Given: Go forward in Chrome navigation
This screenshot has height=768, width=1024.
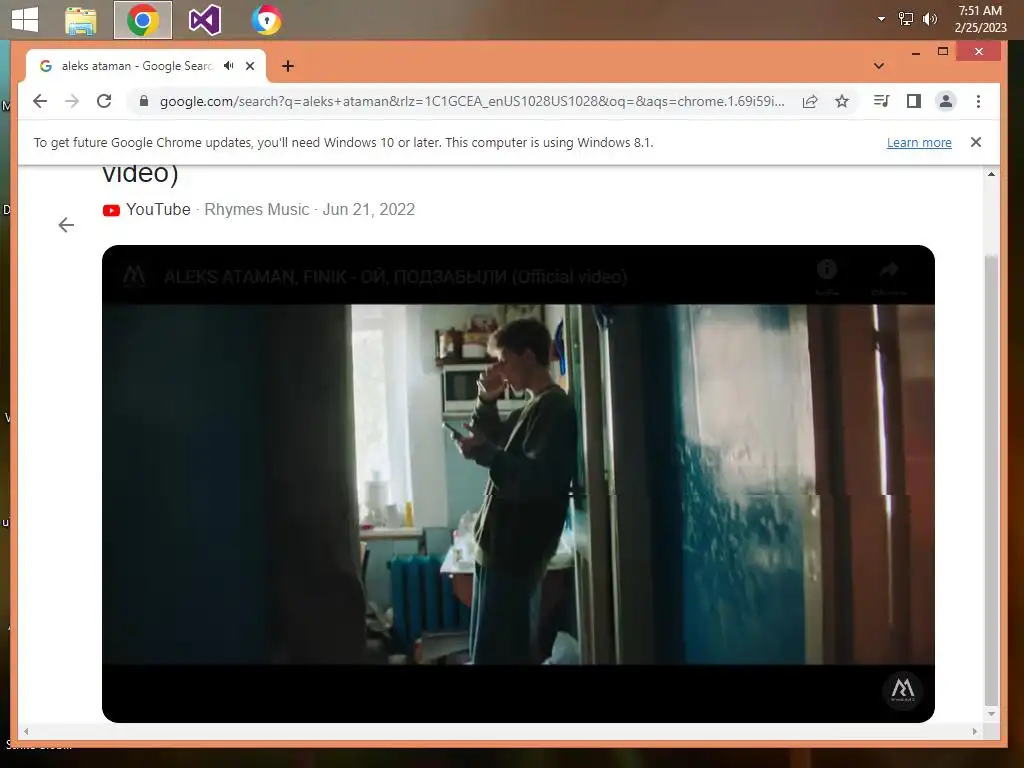Looking at the screenshot, I should click(72, 101).
